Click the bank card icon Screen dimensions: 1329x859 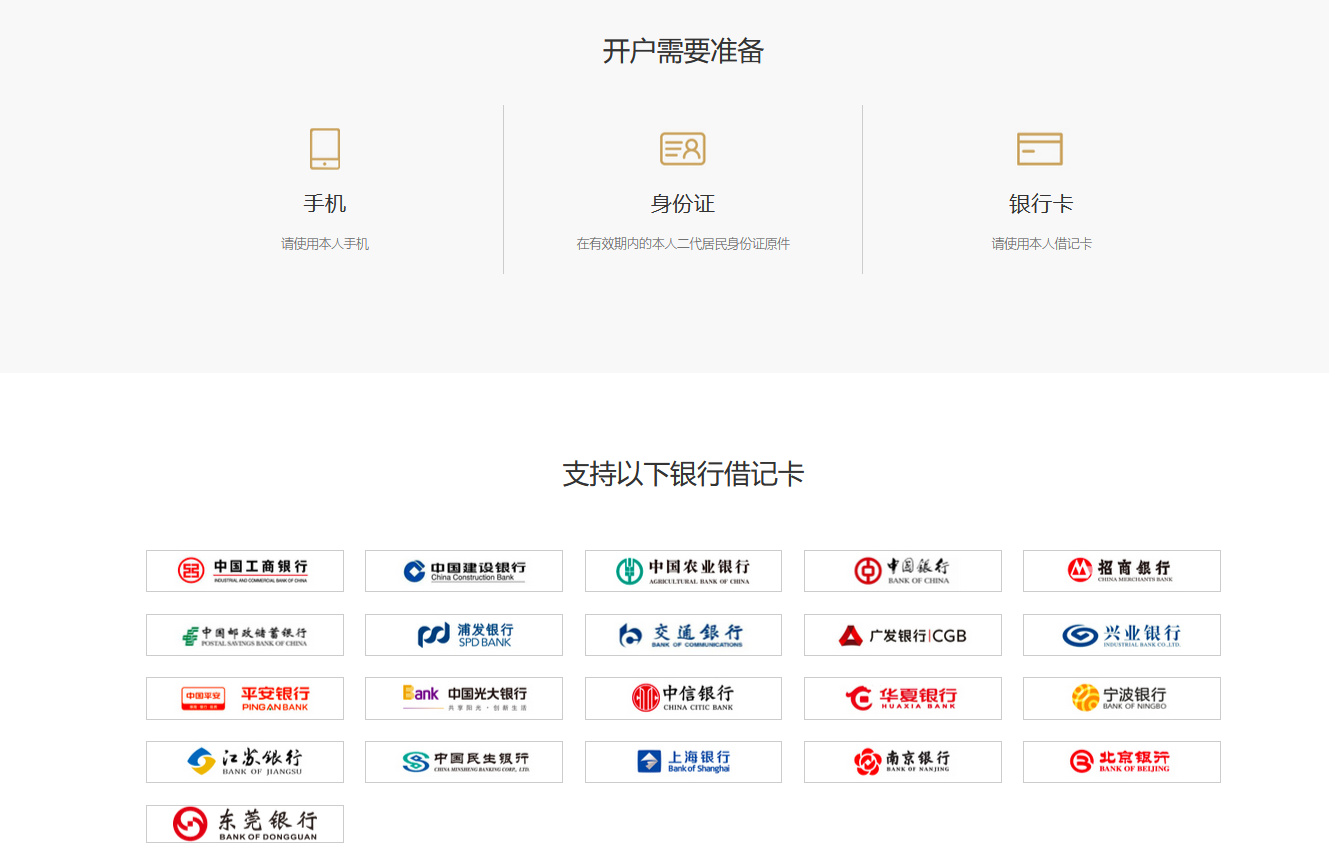pos(1040,149)
